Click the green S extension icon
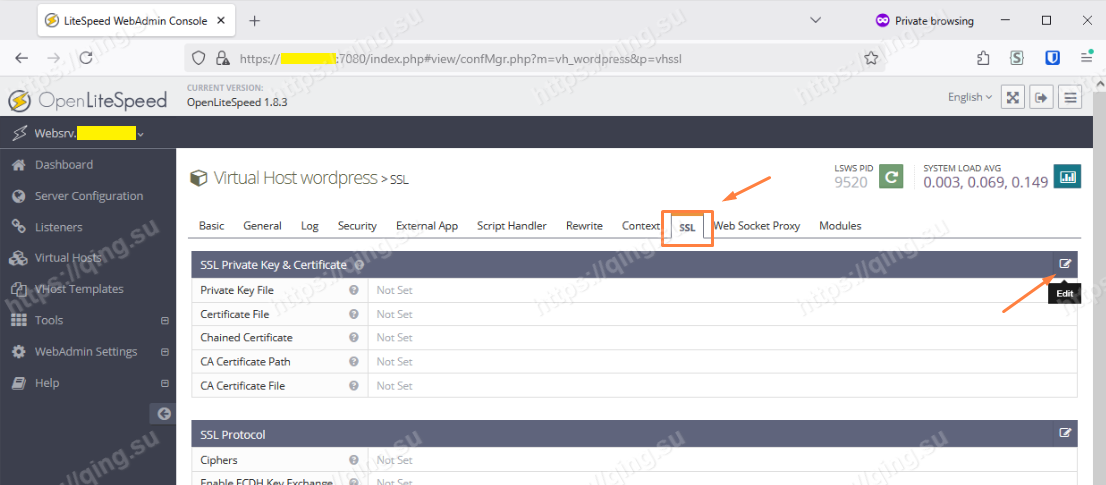 pos(1016,59)
